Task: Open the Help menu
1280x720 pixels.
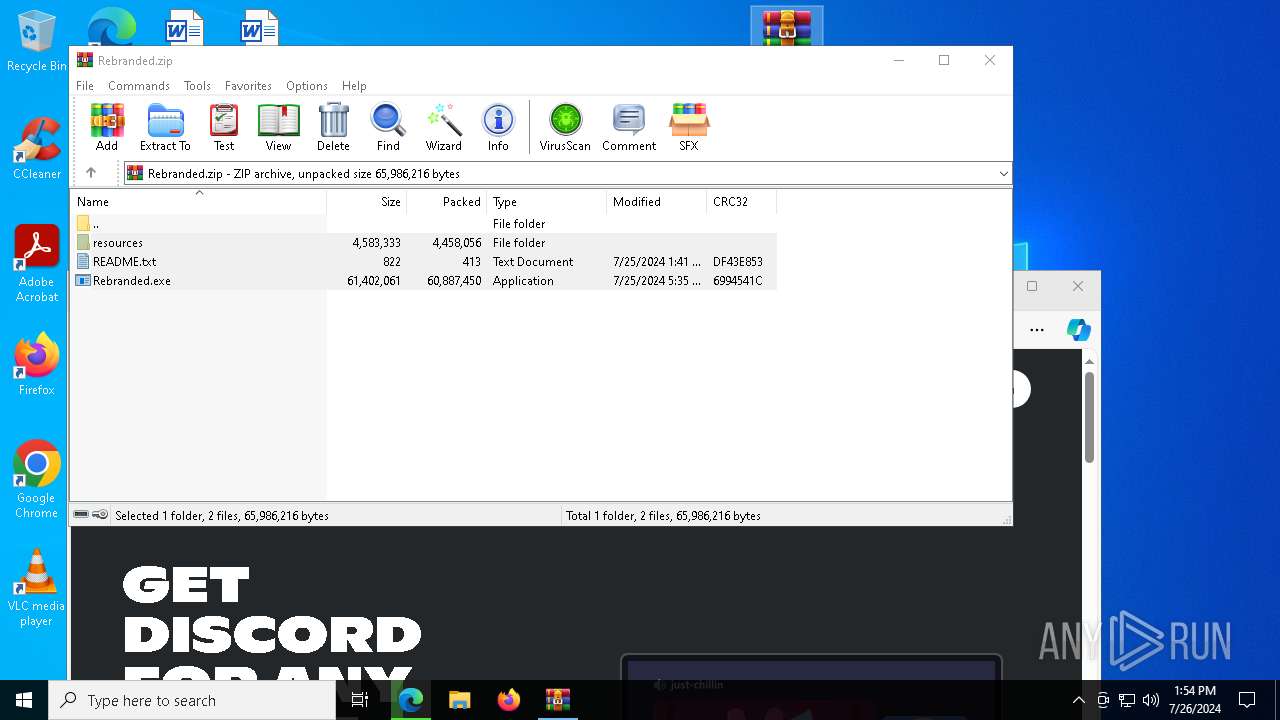Action: [x=354, y=86]
